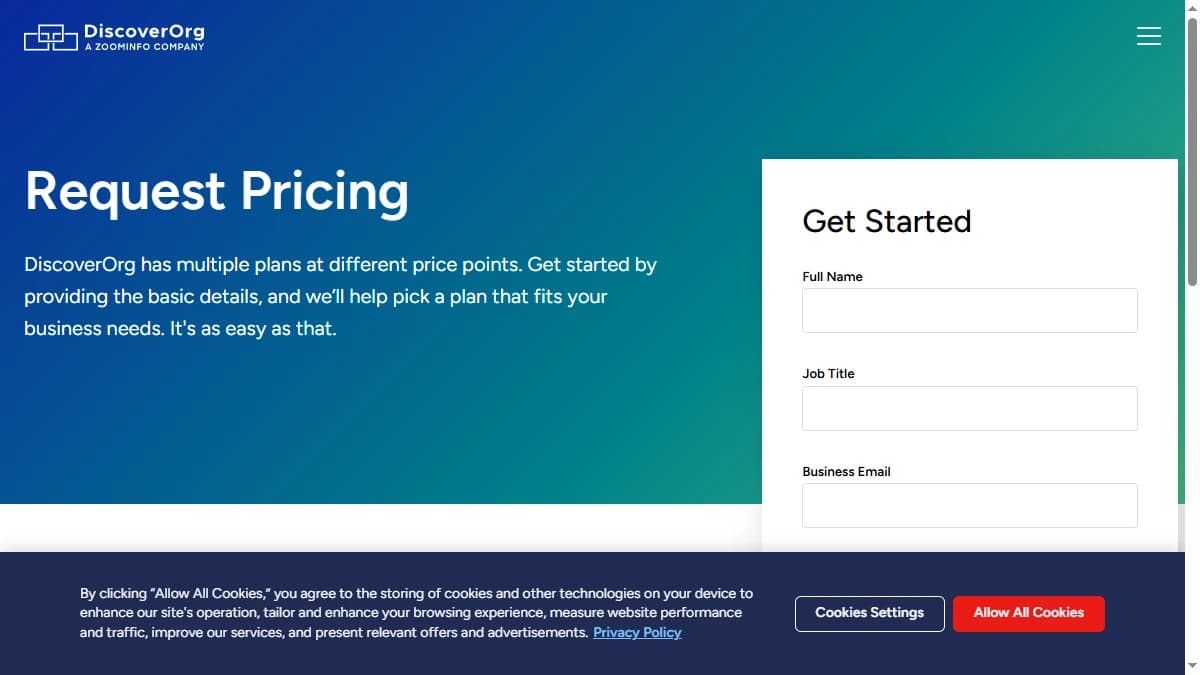Click the DiscoverOrg logo icon
The height and width of the screenshot is (675, 1200).
[x=49, y=37]
